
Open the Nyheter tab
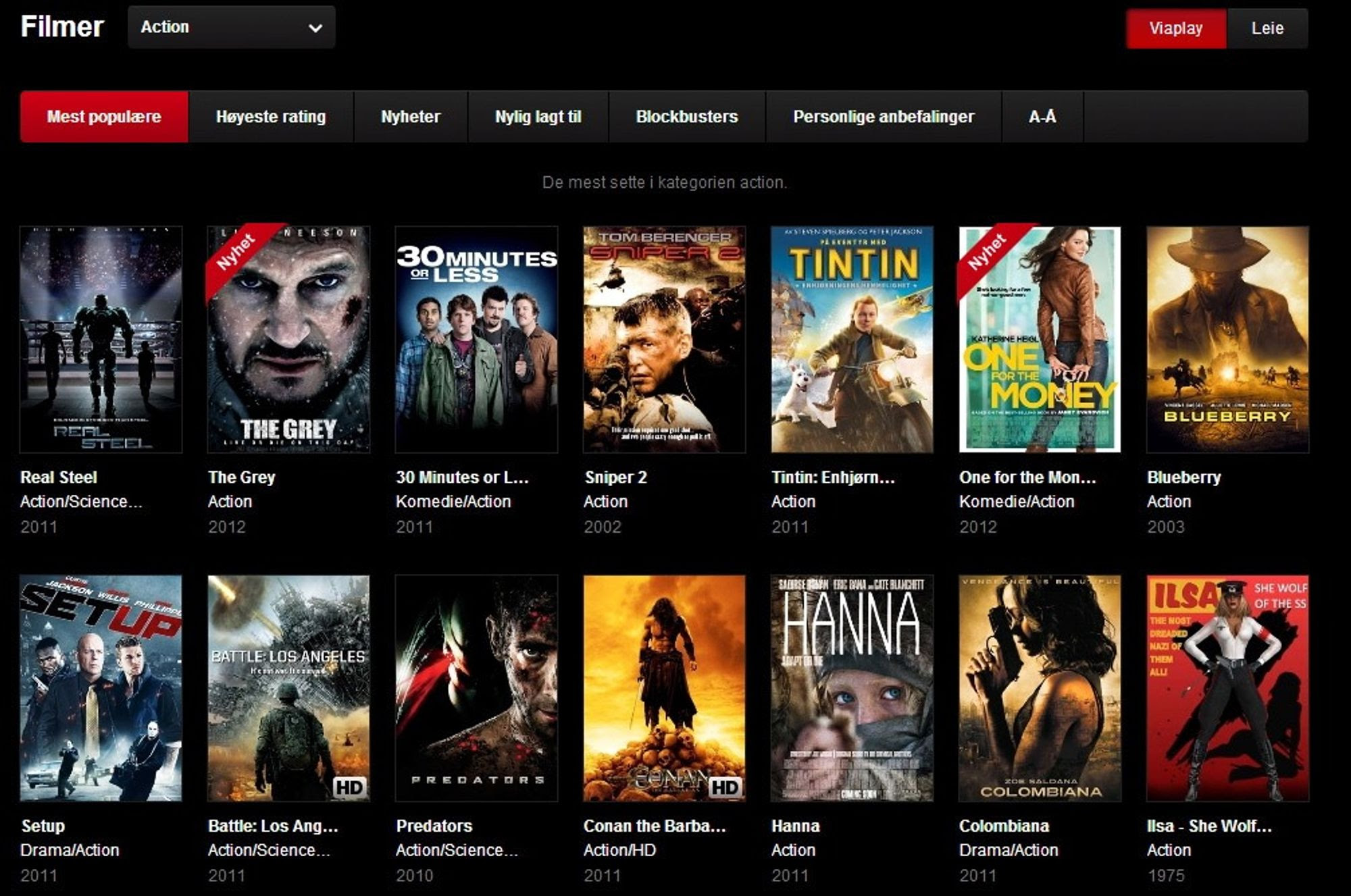tap(411, 117)
